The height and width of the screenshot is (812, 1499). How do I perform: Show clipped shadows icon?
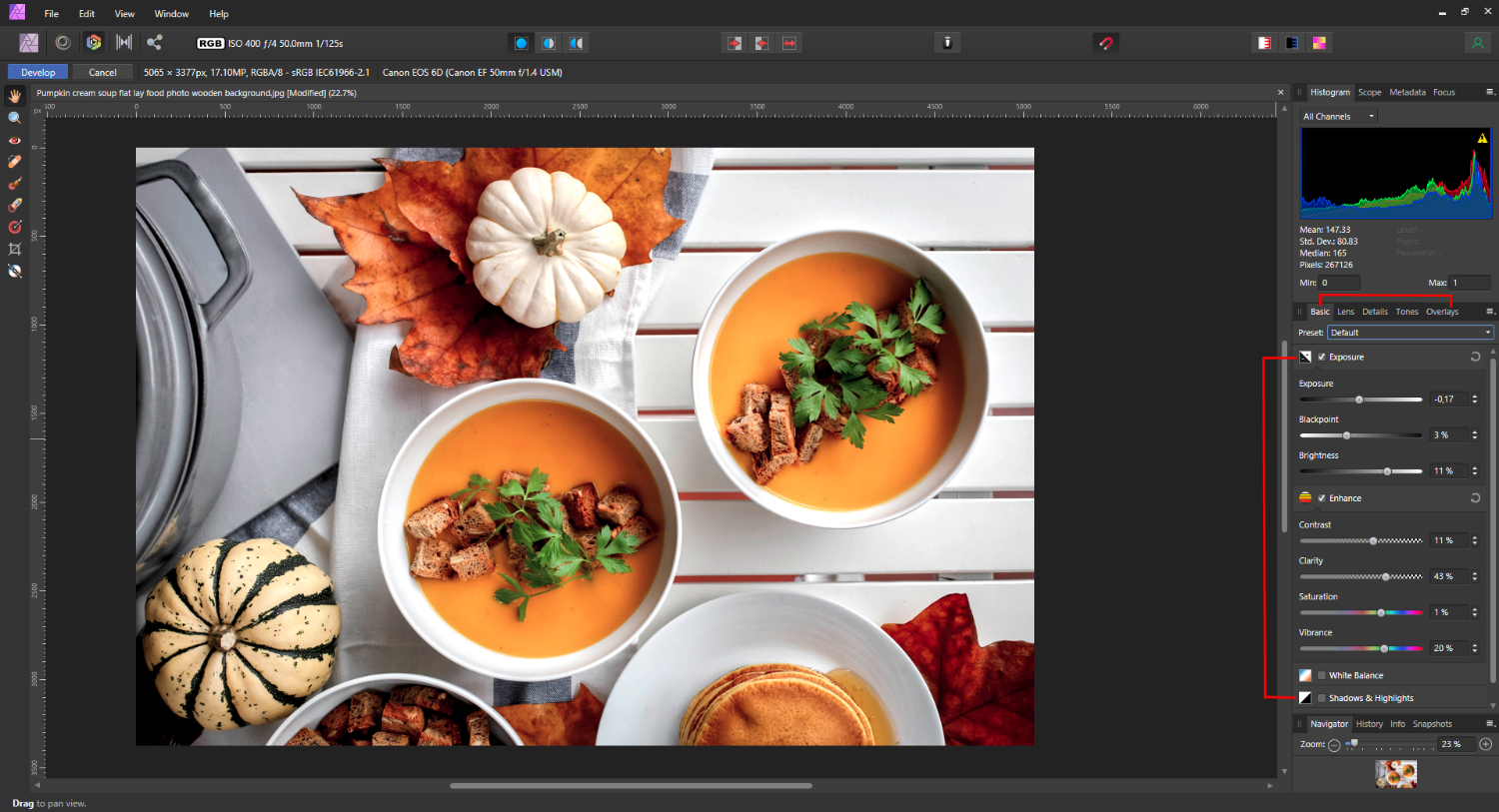click(x=1292, y=43)
